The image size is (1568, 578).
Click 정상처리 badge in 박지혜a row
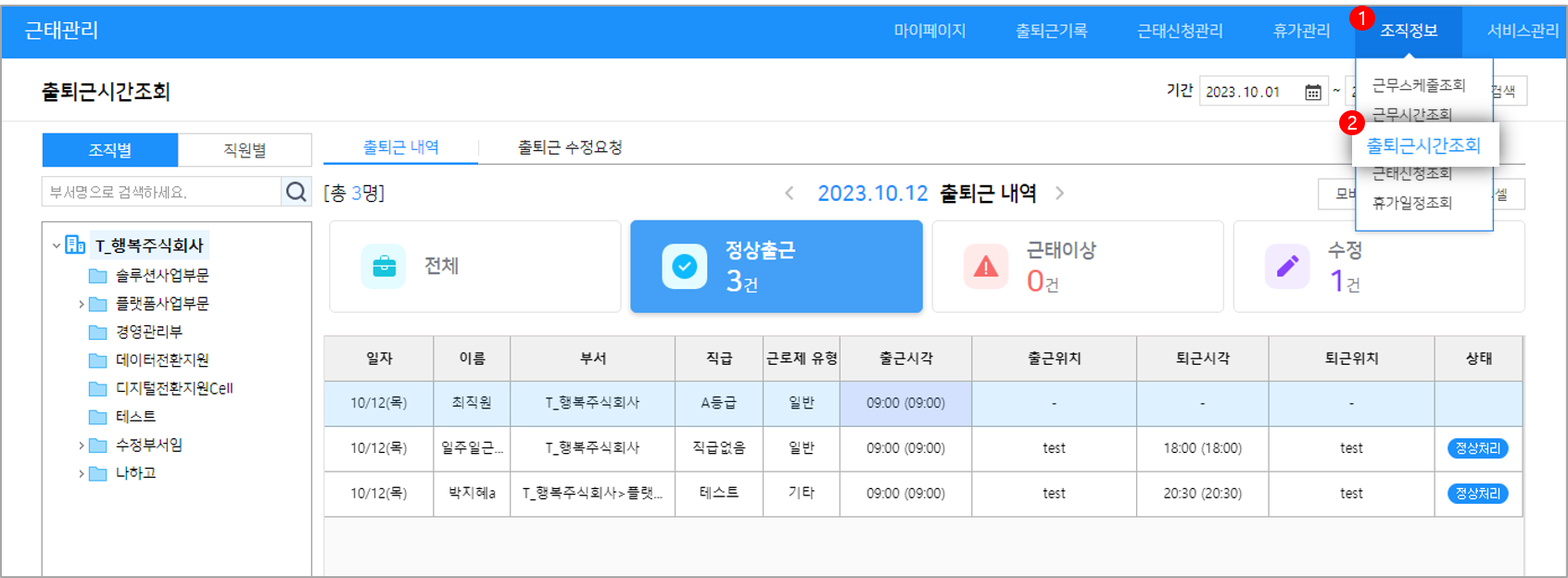(1477, 494)
